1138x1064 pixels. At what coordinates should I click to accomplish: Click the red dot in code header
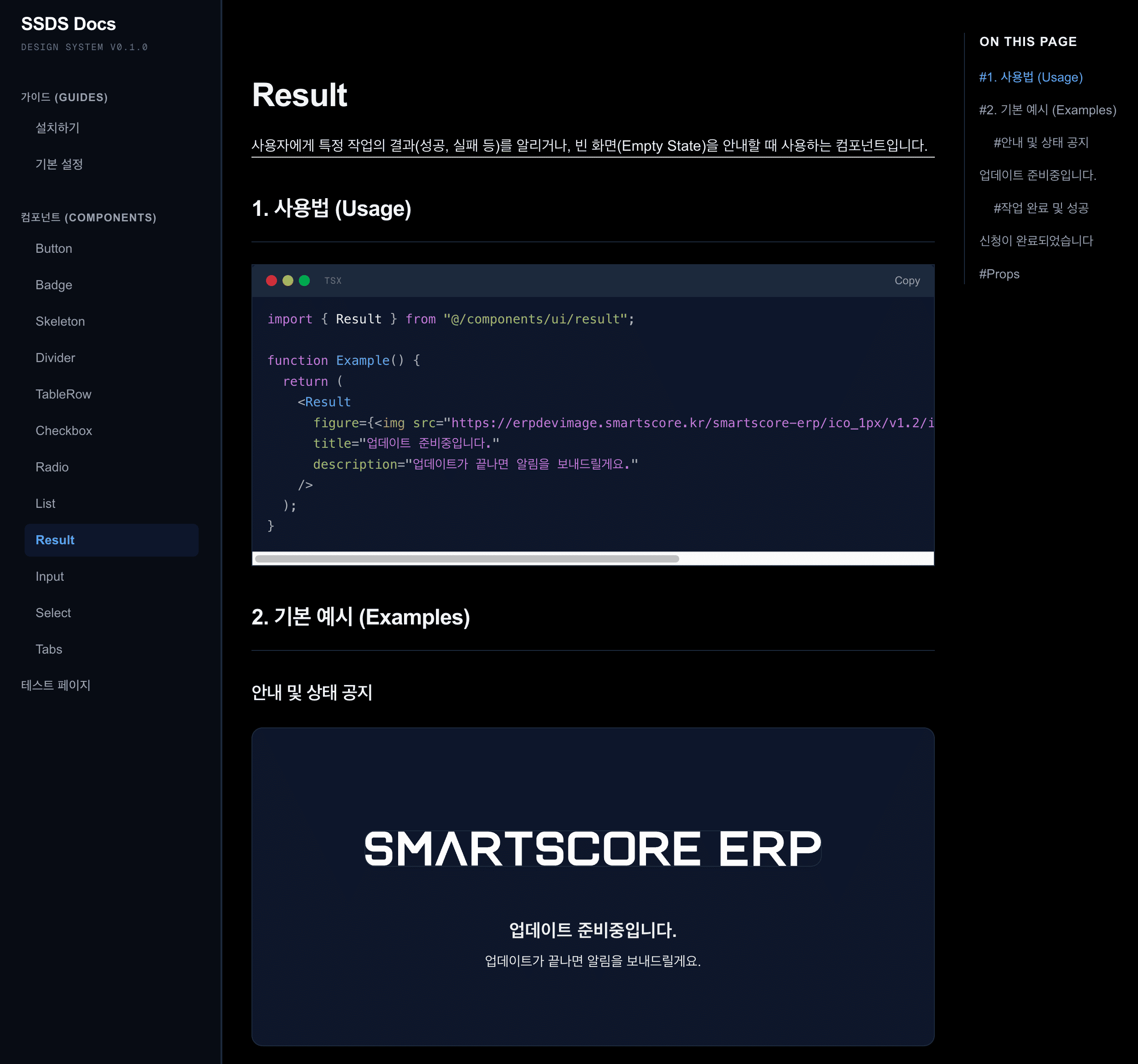point(272,281)
